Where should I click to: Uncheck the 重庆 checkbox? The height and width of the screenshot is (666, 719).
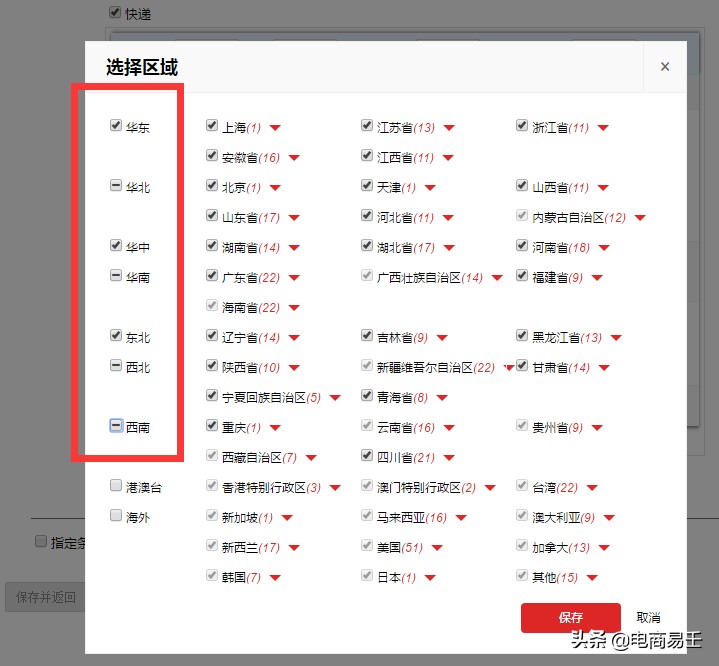click(x=211, y=425)
